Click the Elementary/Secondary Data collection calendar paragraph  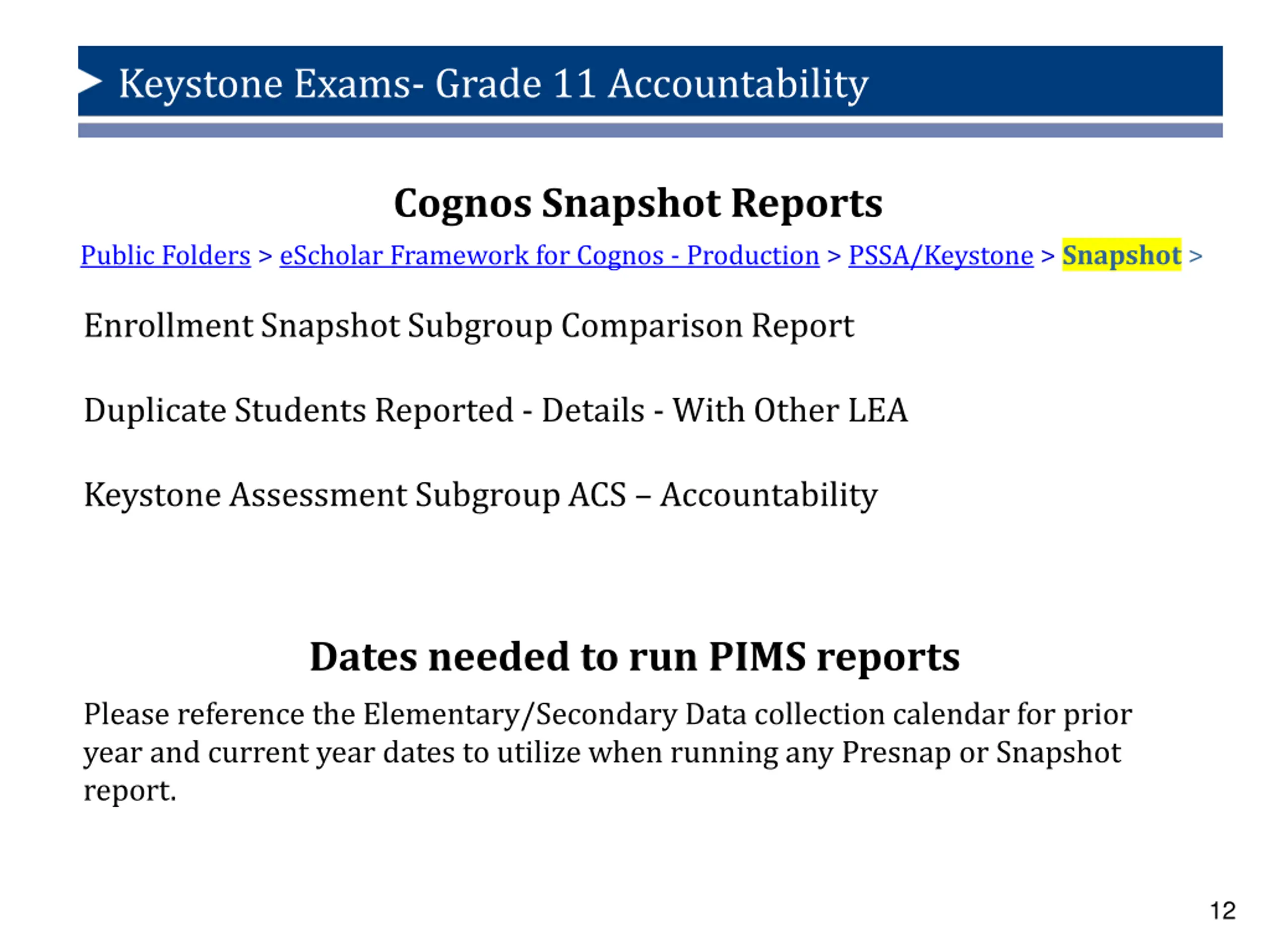coord(607,752)
